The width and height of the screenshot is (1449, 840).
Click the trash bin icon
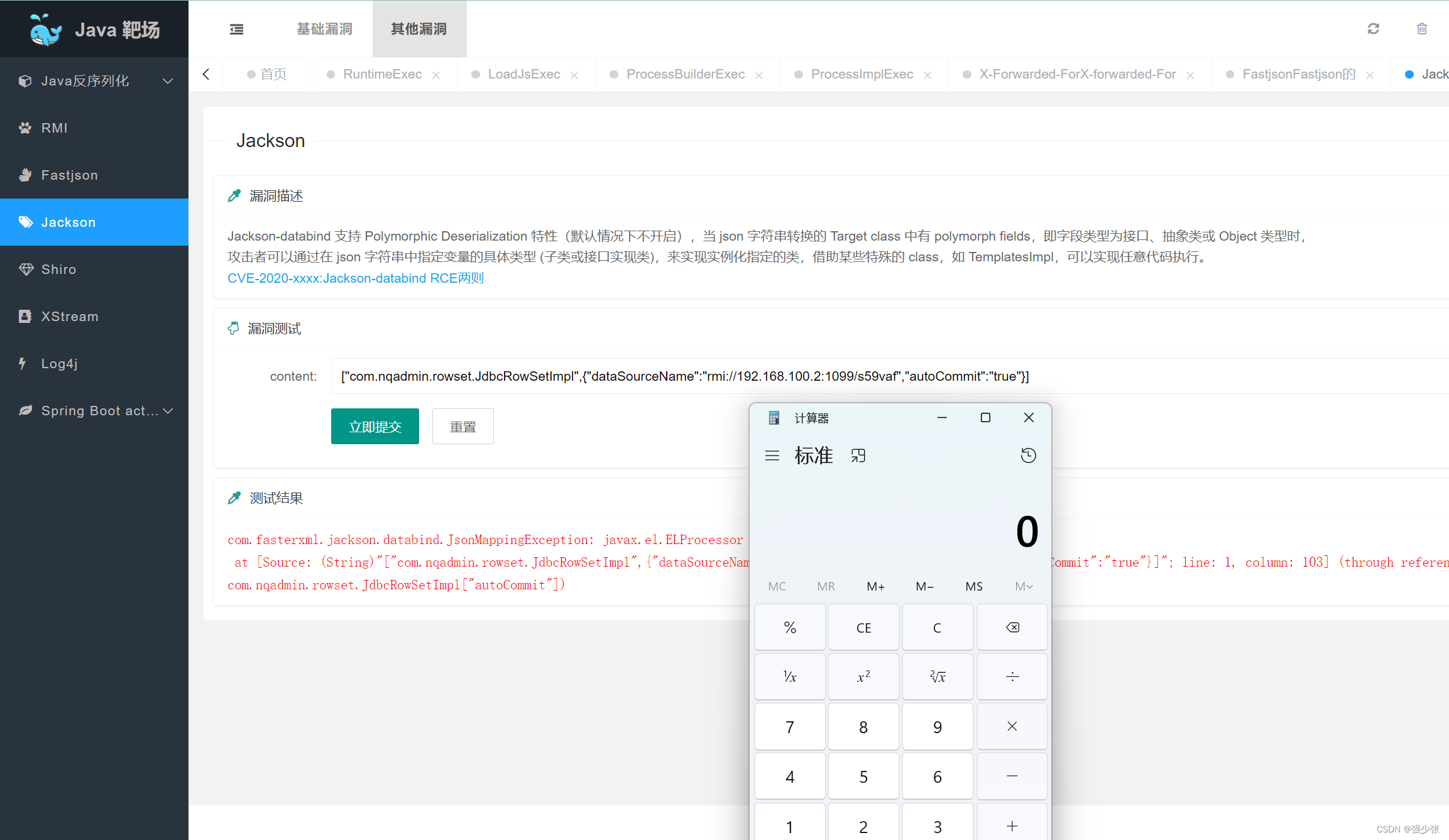click(x=1422, y=29)
